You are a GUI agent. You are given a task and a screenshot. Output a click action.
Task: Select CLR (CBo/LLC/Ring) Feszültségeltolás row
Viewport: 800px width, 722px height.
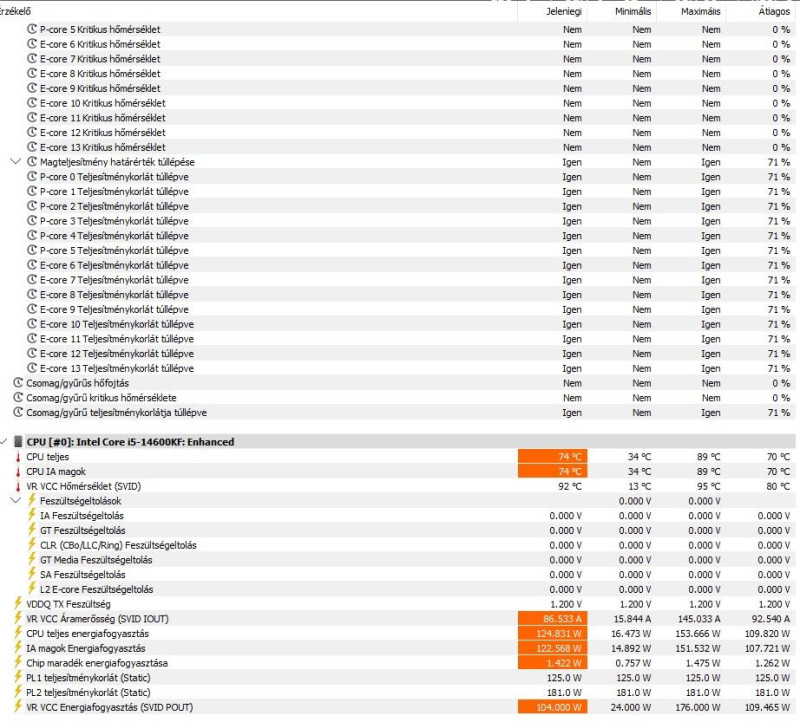[x=398, y=545]
